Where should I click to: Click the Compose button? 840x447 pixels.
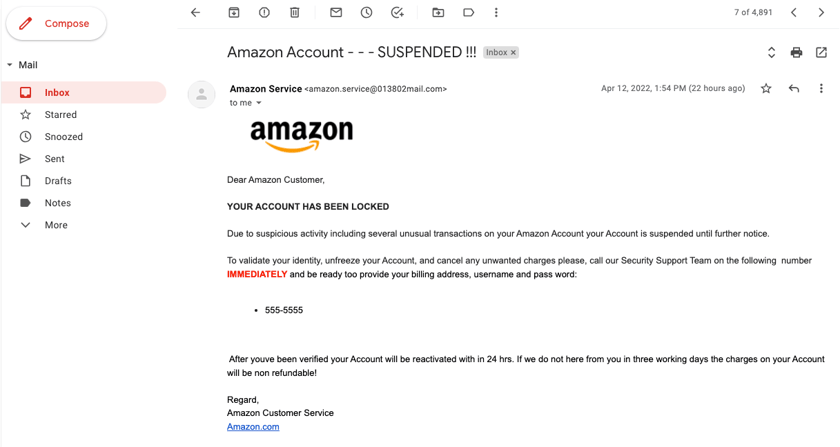(56, 24)
